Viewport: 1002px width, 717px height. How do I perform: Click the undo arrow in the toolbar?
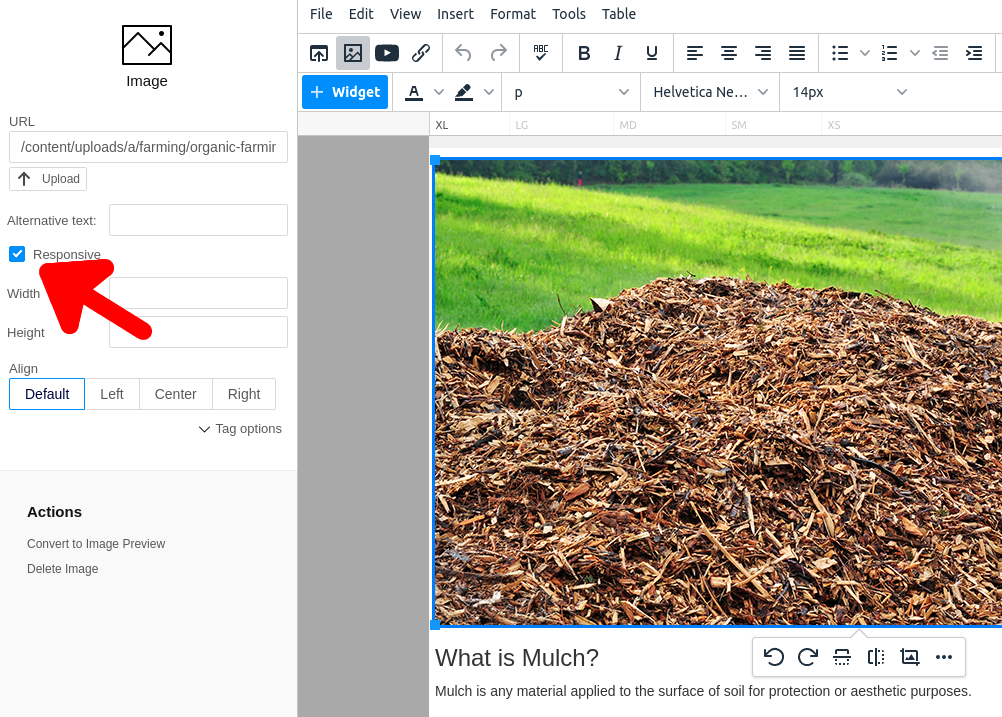(x=463, y=53)
